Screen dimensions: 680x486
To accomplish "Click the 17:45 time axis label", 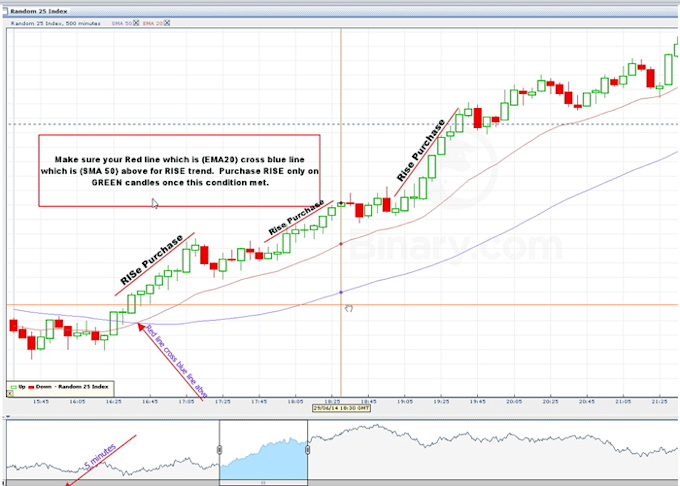I will click(259, 401).
